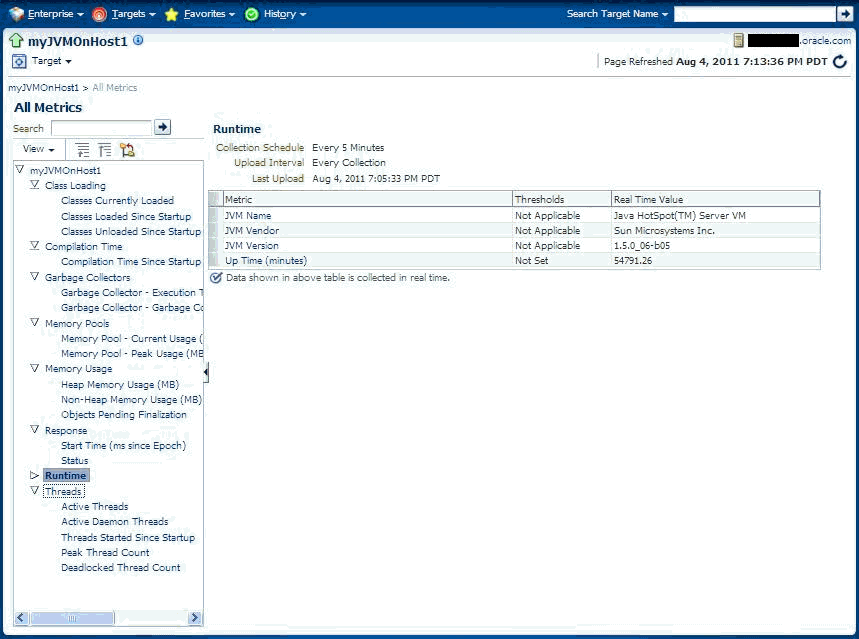859x639 pixels.
Task: Focus the top target name search field
Action: [754, 14]
